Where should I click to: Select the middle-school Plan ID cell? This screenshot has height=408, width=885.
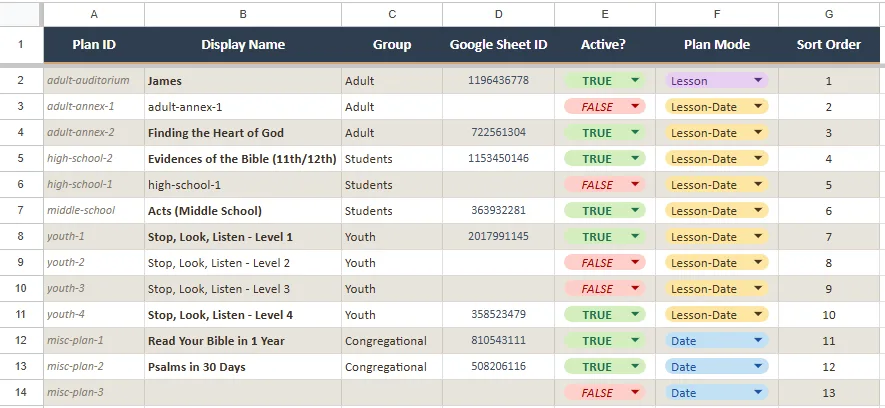tap(94, 210)
